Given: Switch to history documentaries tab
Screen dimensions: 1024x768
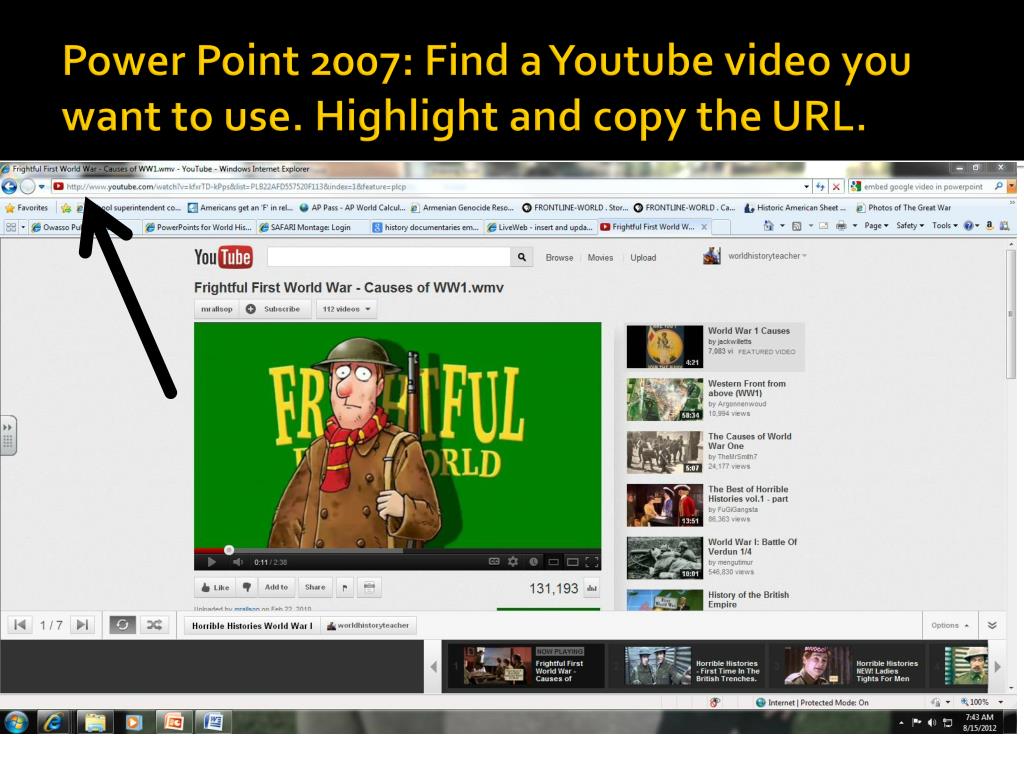Looking at the screenshot, I should [x=425, y=227].
